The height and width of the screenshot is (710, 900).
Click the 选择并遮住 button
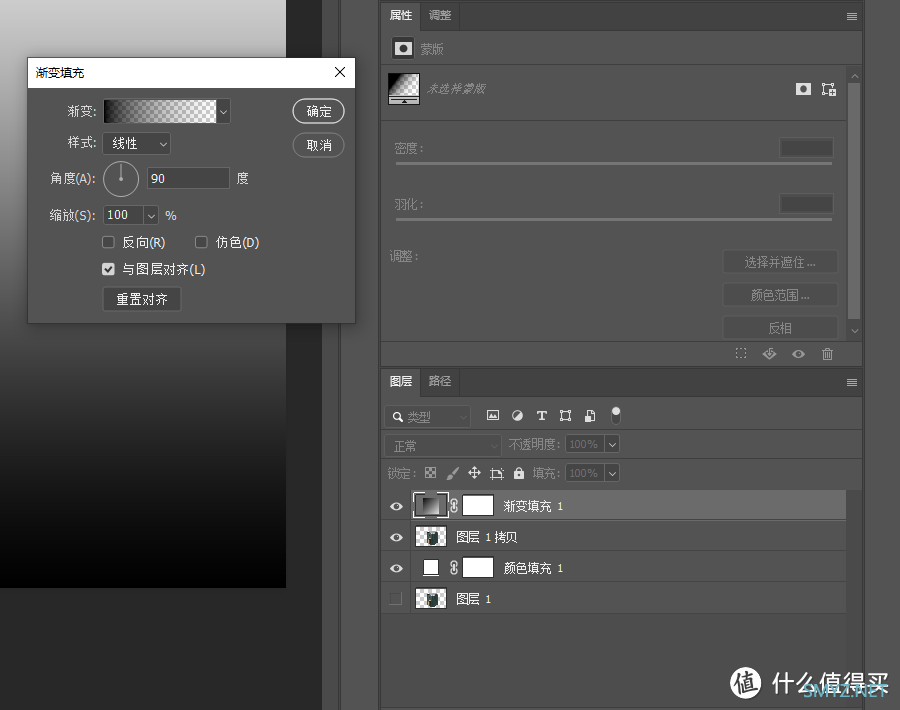pyautogui.click(x=780, y=262)
